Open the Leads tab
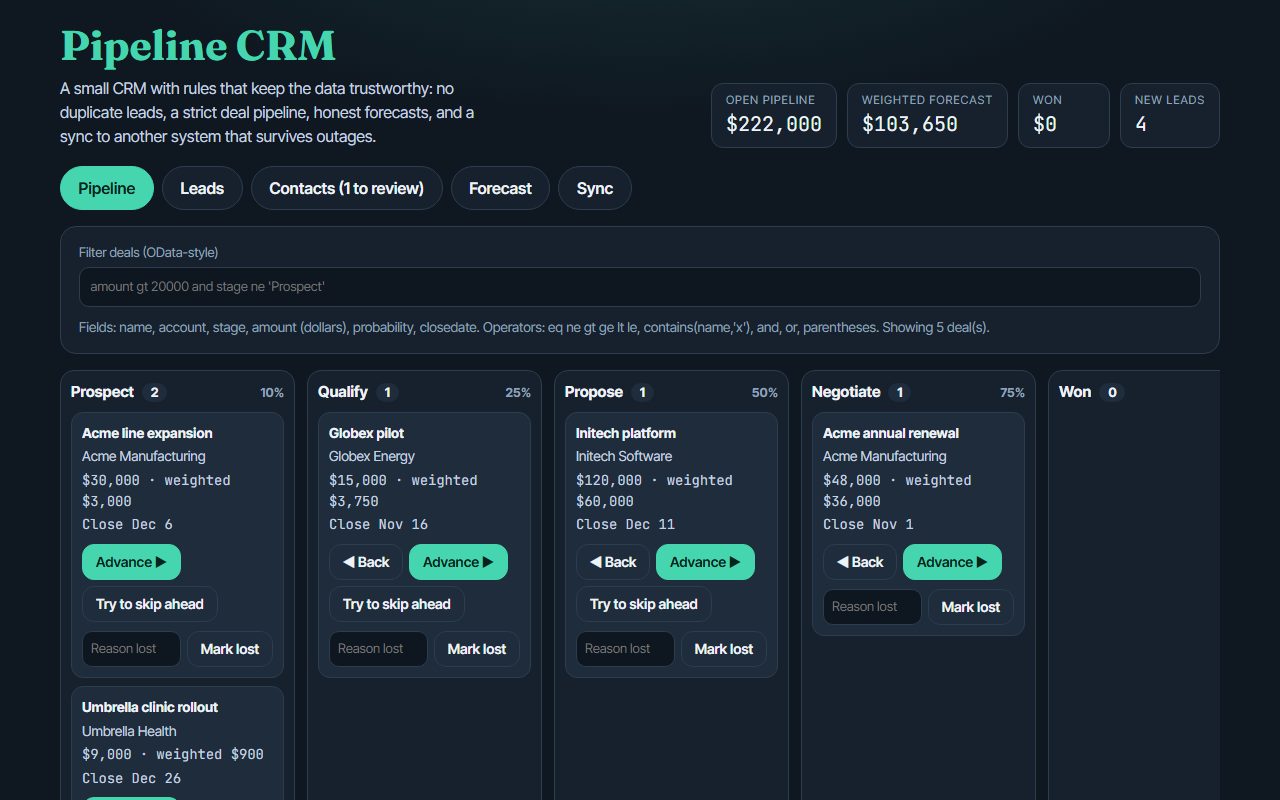 coord(202,188)
